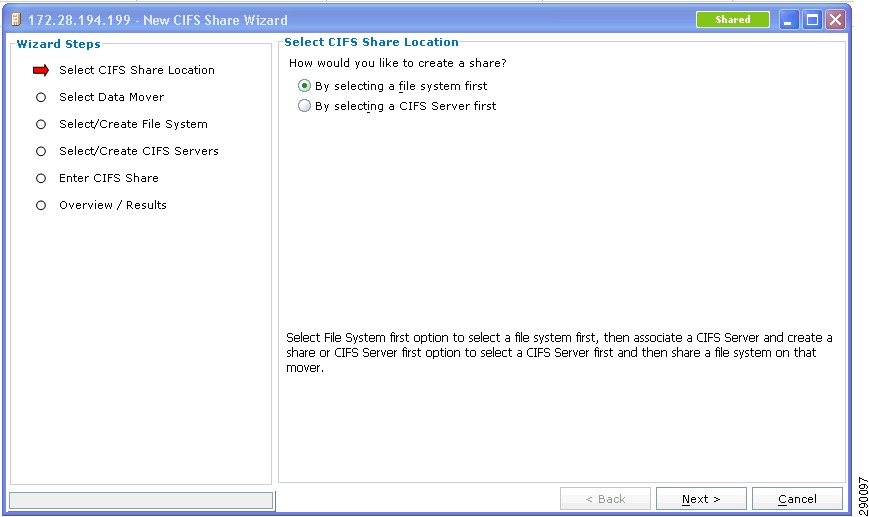Open the Select CIFS Share Location step
This screenshot has height=517, width=869.
click(137, 70)
